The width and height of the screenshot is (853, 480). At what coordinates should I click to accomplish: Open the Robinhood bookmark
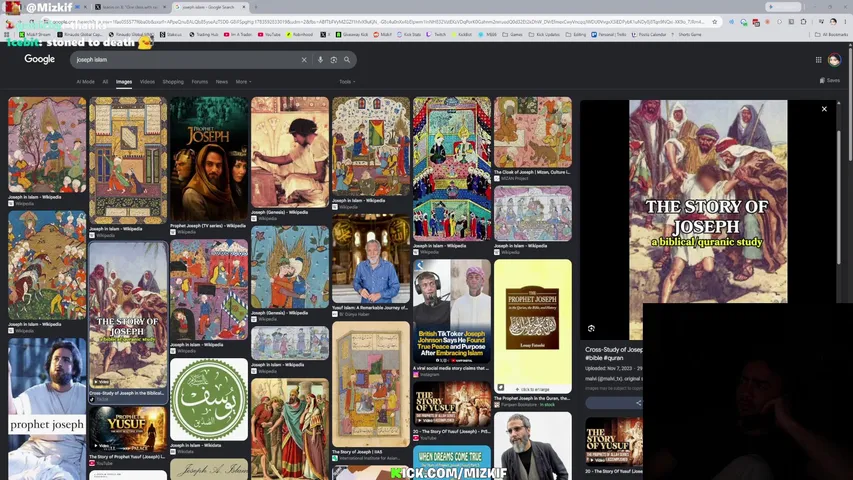point(300,34)
